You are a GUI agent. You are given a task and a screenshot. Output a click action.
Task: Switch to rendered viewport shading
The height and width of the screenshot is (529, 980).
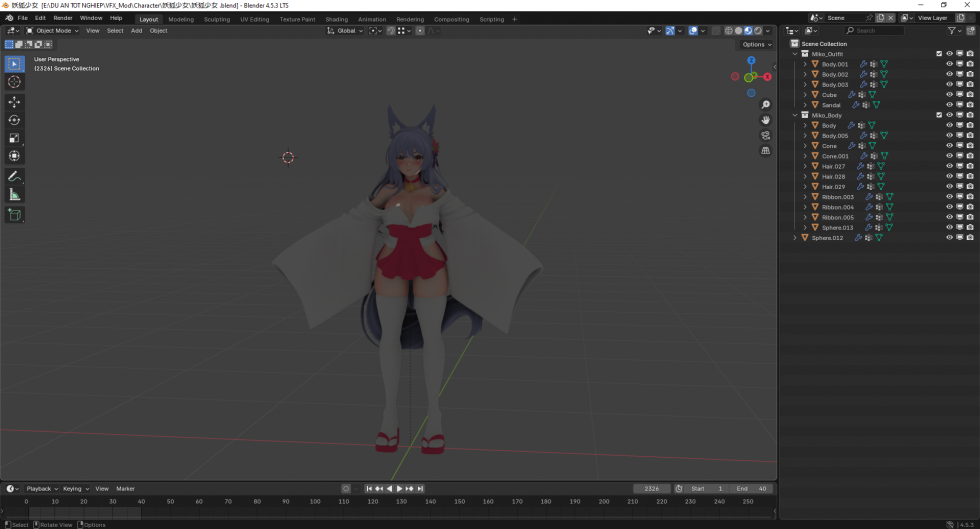pyautogui.click(x=758, y=31)
